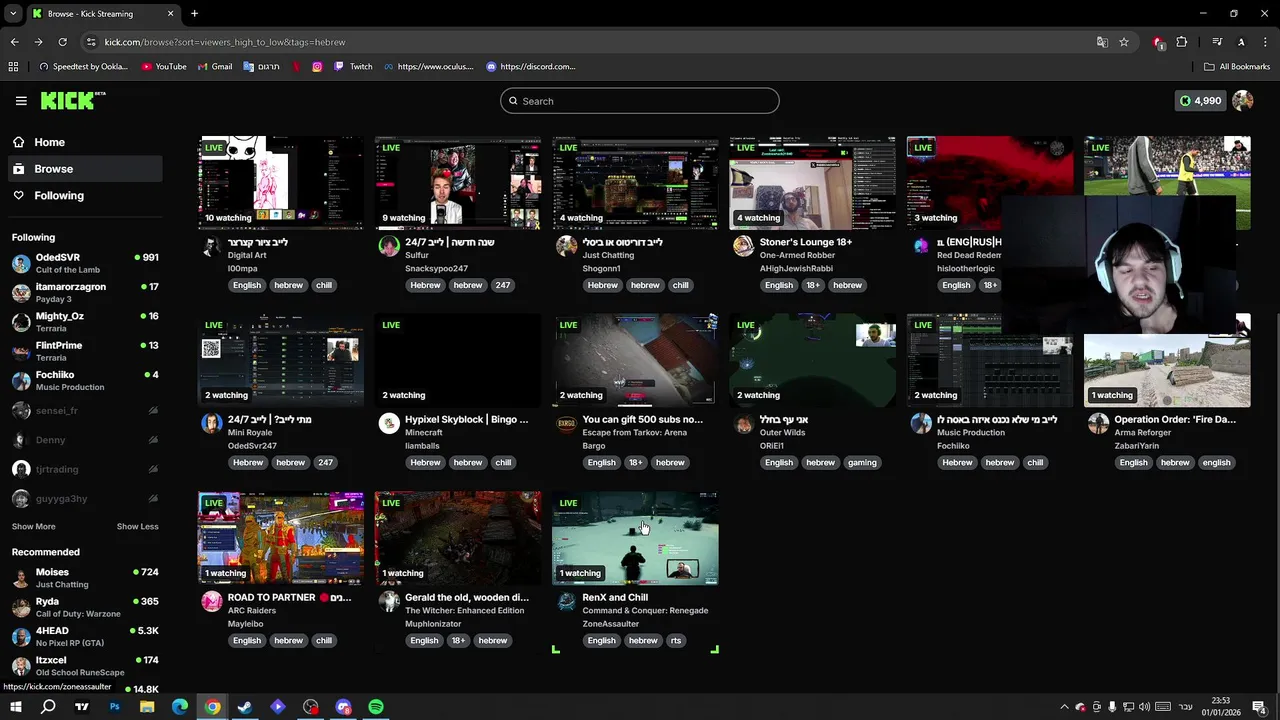Click the translate page icon
Screen dimensions: 1280x720
point(1102,42)
